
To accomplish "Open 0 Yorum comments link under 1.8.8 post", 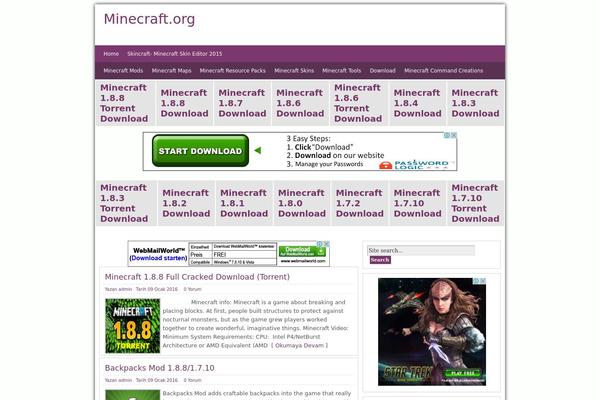I will [192, 289].
